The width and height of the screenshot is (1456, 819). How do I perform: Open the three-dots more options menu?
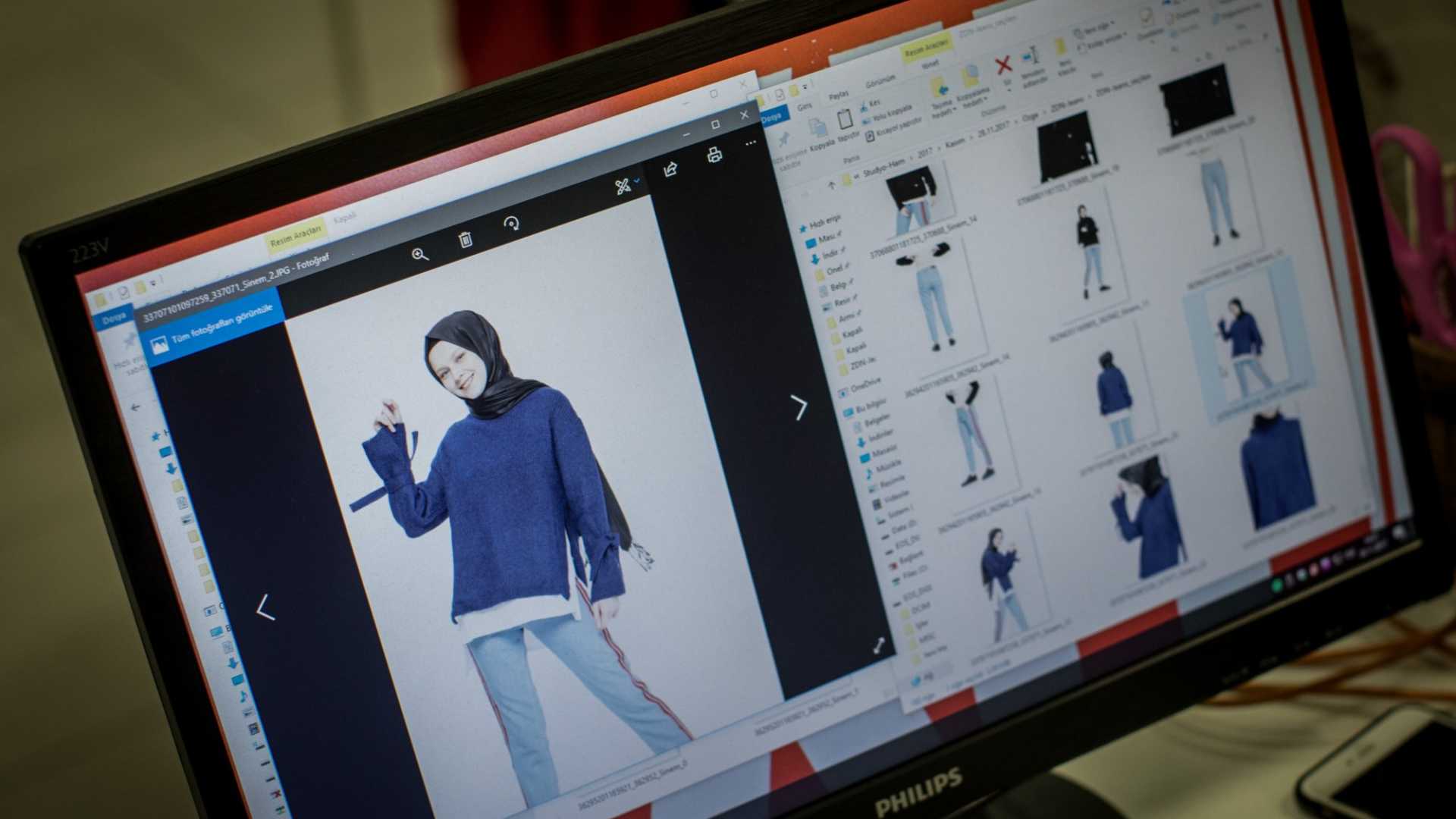point(751,143)
